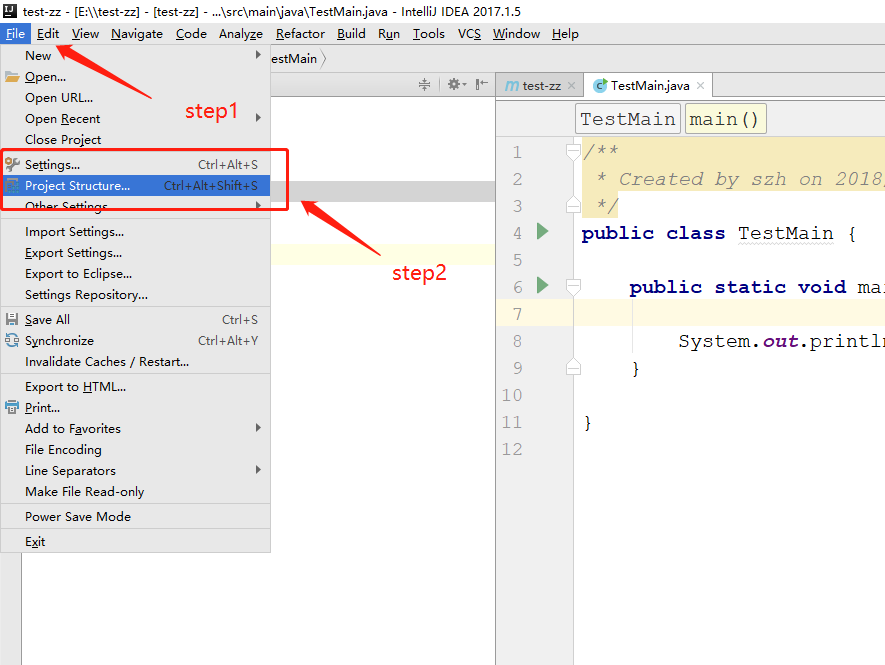This screenshot has height=665, width=885.
Task: Open the Navigate menu
Action: point(137,34)
